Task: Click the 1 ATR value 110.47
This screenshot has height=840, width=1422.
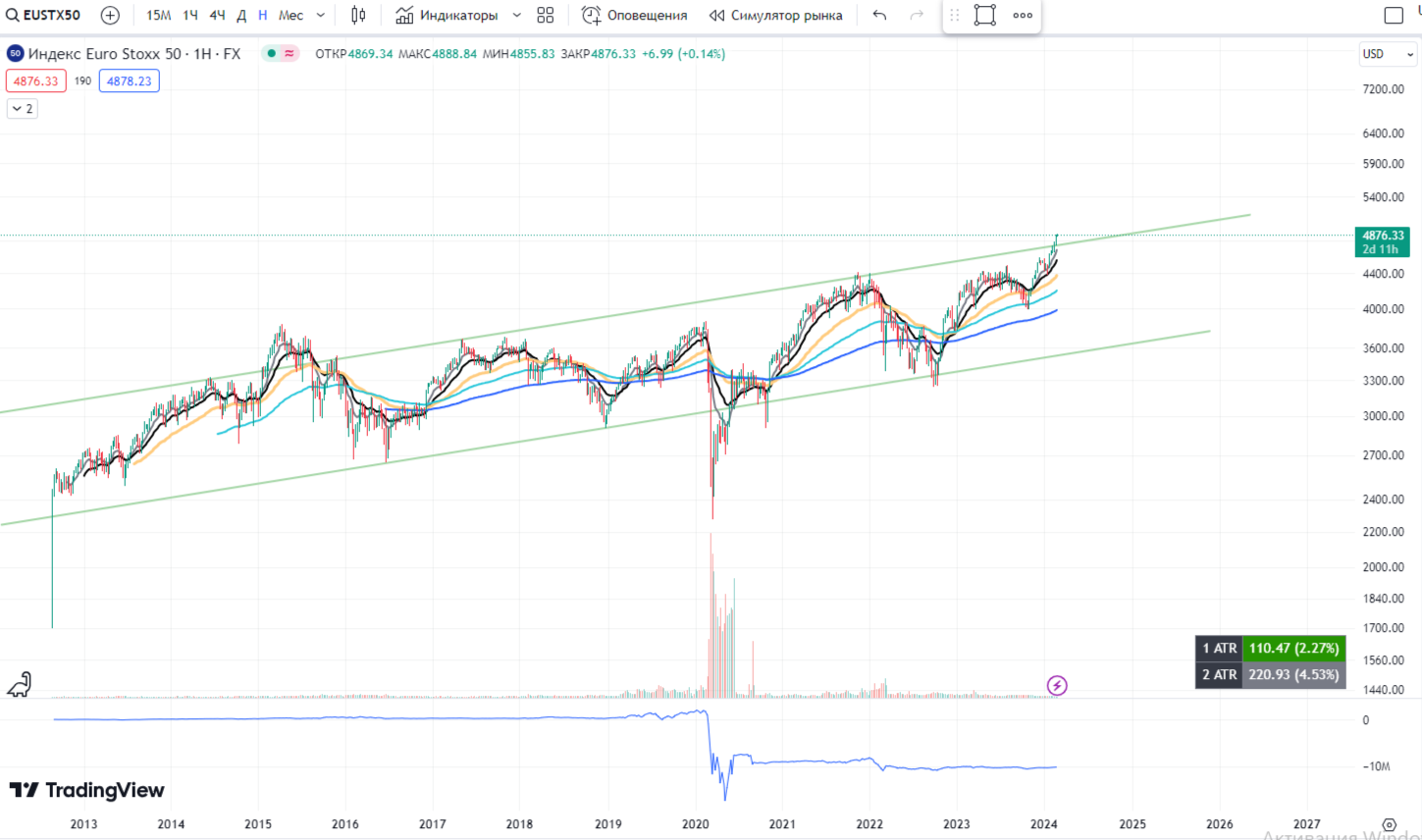Action: coord(1293,649)
